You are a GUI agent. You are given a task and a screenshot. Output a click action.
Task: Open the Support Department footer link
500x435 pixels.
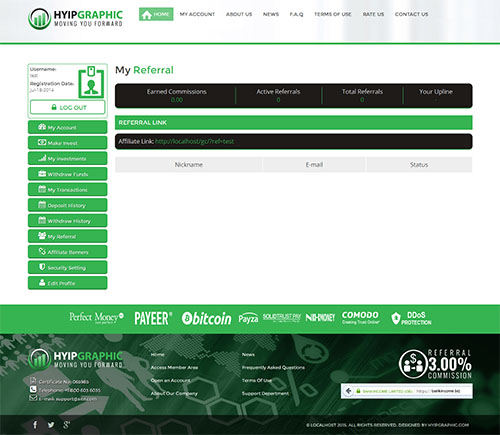265,394
